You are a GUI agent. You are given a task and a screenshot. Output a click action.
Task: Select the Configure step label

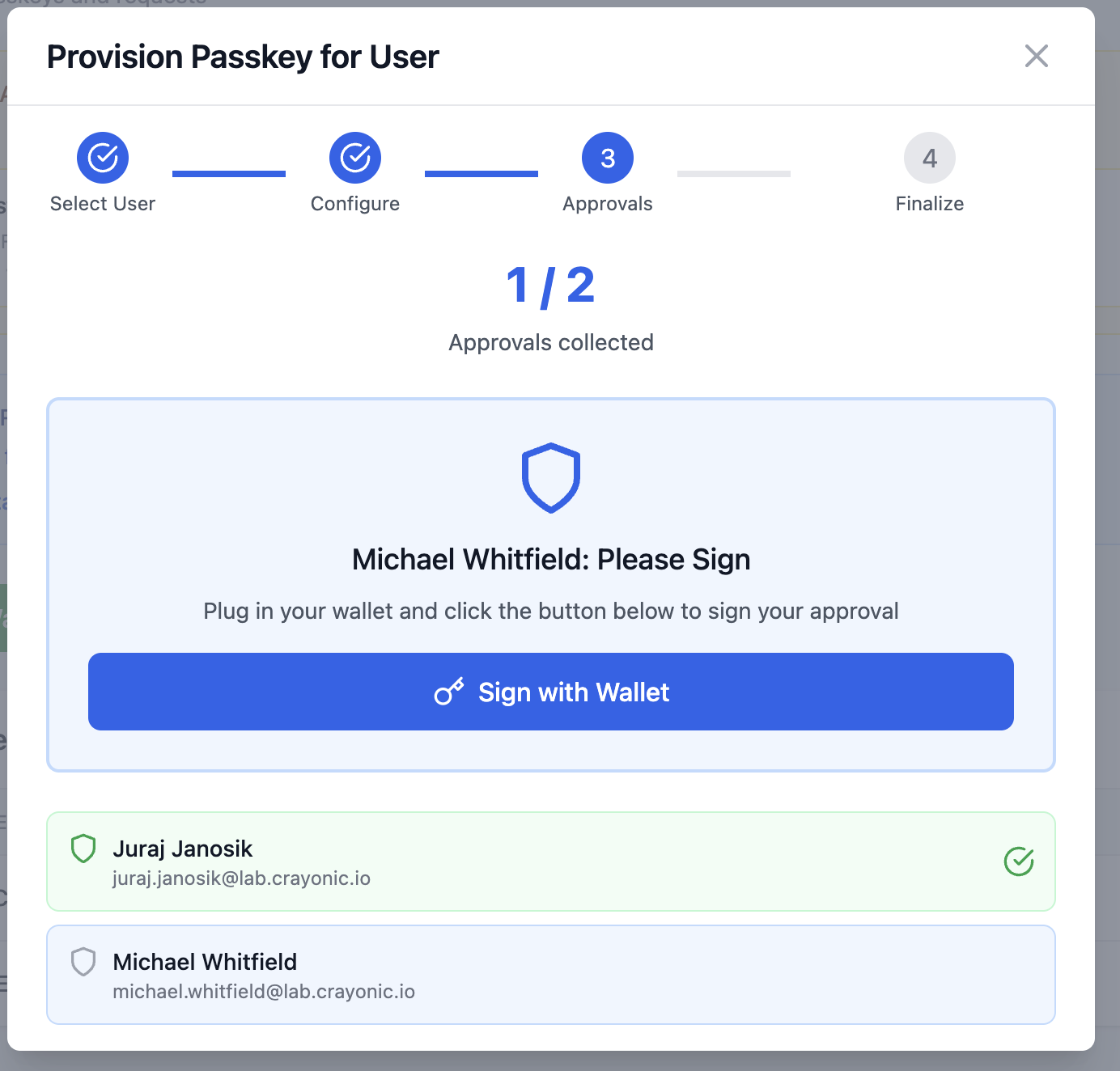pos(355,204)
